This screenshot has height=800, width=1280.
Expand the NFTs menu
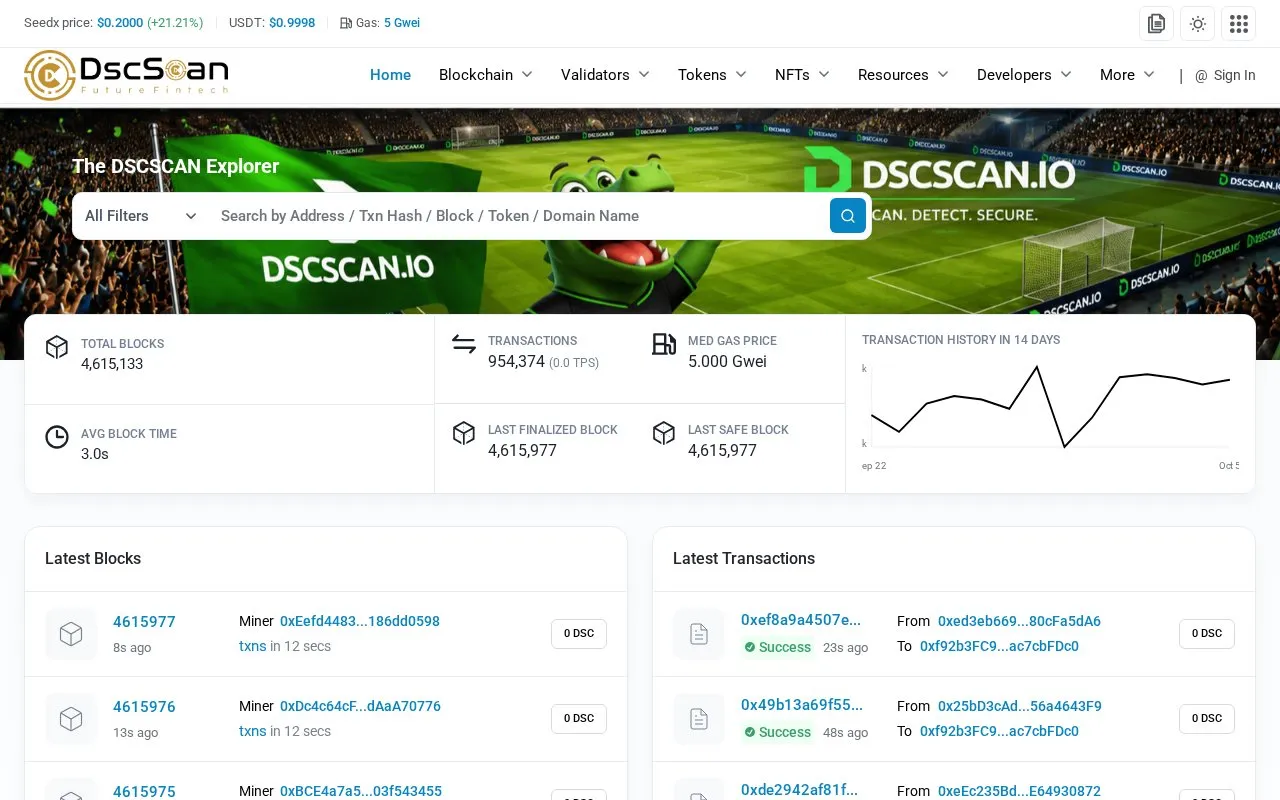pos(802,75)
